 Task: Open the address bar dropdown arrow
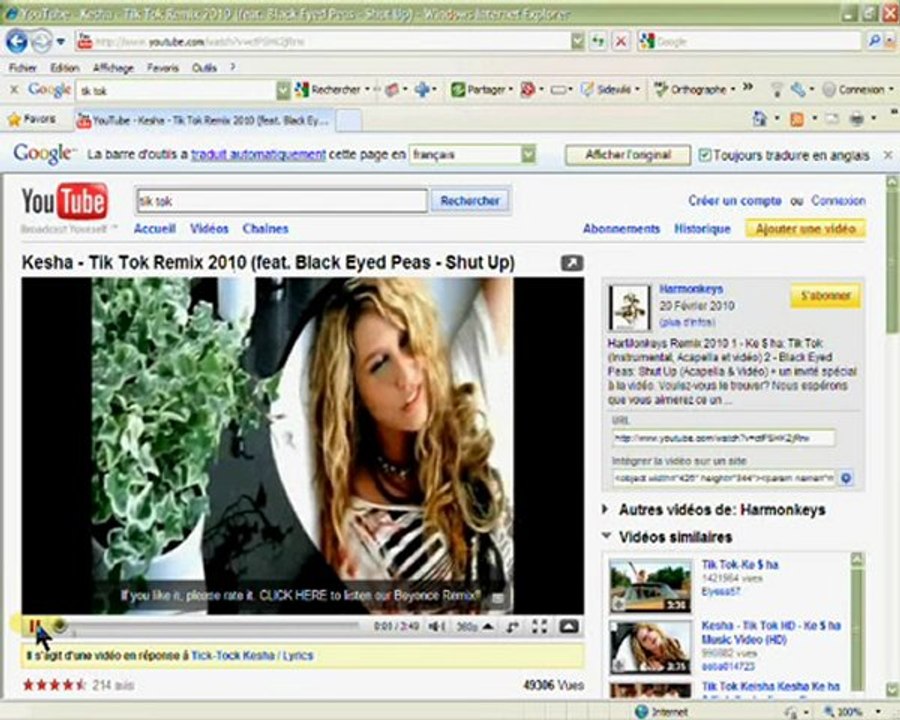[578, 41]
